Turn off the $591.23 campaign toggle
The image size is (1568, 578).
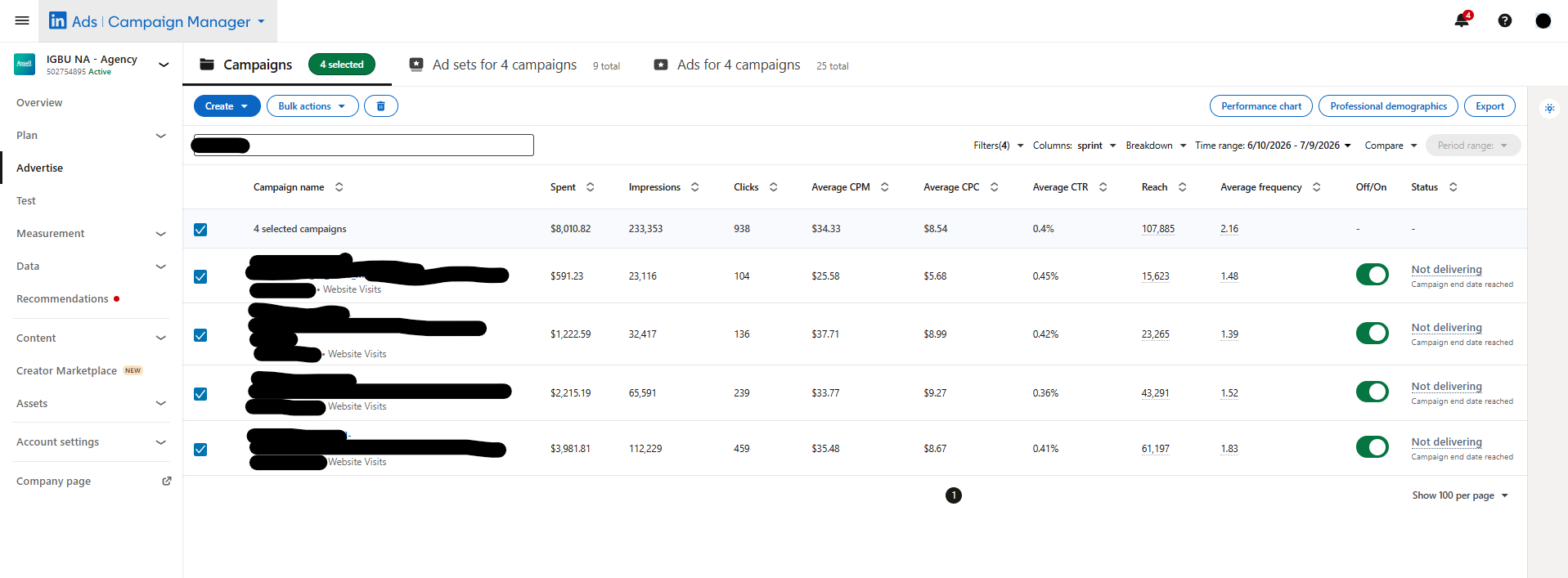pyautogui.click(x=1373, y=275)
